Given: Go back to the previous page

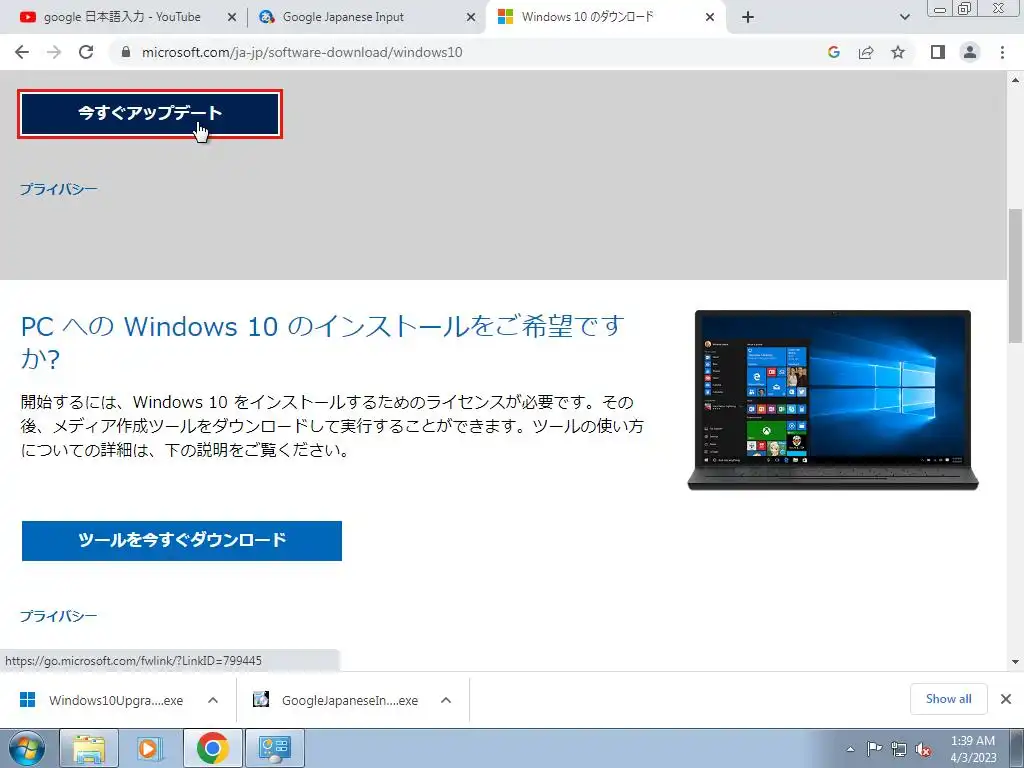Looking at the screenshot, I should [x=22, y=52].
